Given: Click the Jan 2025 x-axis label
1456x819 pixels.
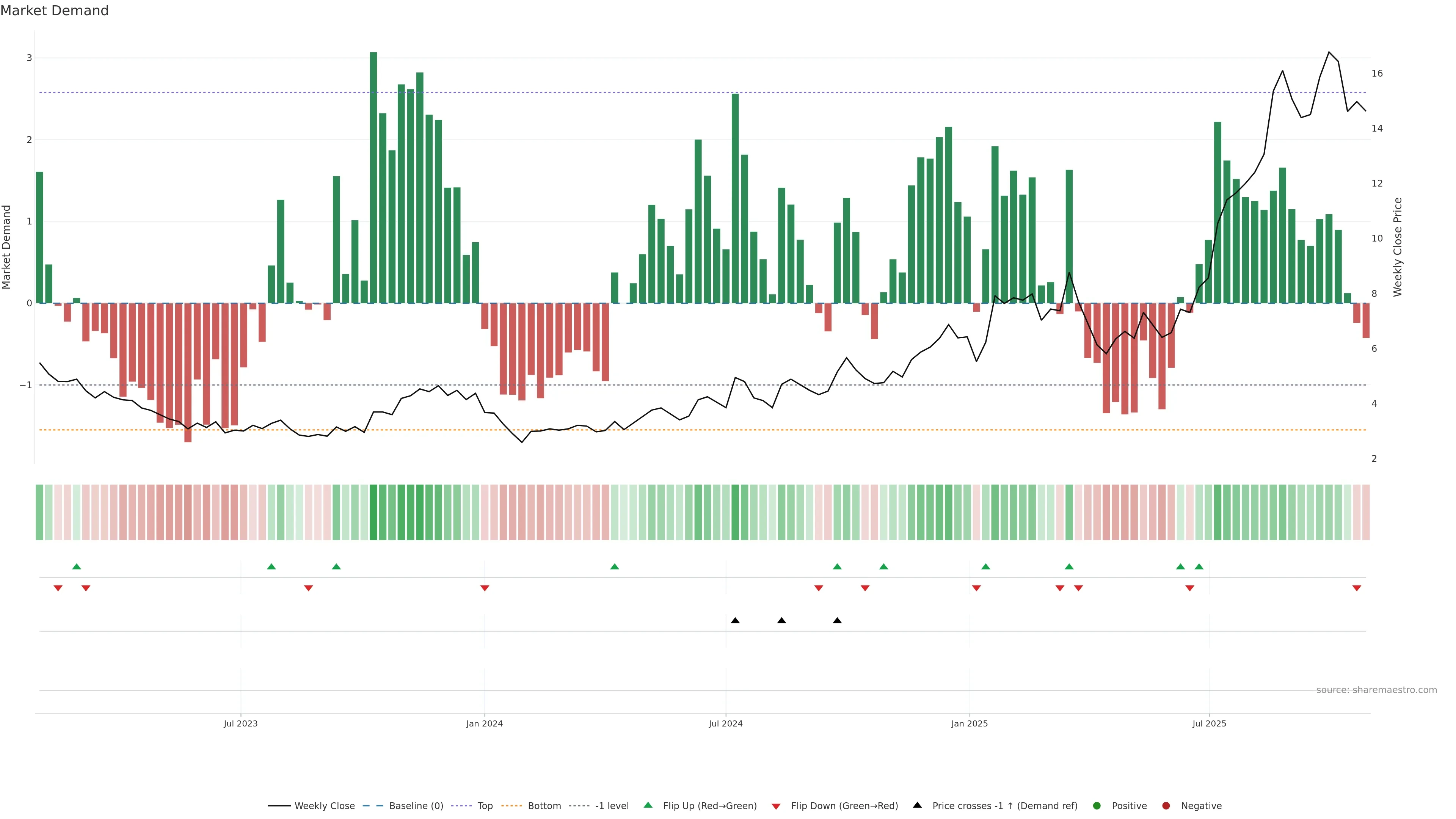Looking at the screenshot, I should click(970, 723).
